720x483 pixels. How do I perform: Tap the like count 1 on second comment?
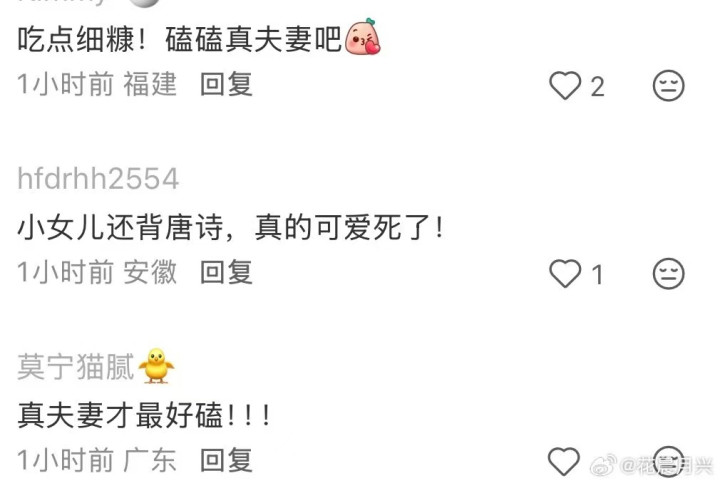click(597, 275)
